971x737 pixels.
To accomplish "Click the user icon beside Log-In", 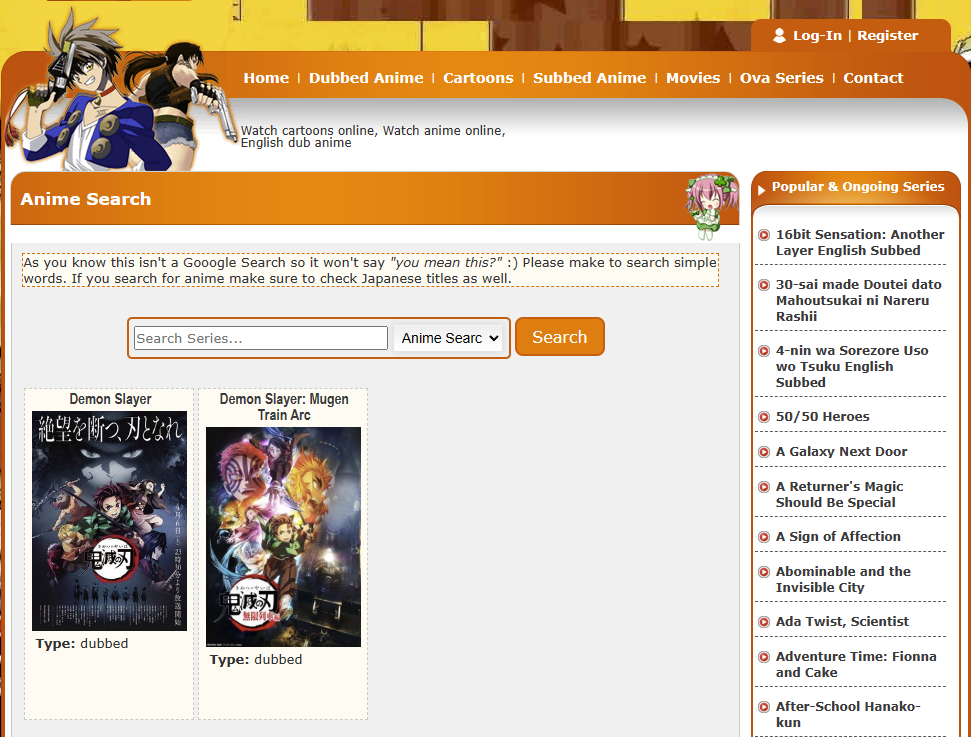I will pos(779,36).
